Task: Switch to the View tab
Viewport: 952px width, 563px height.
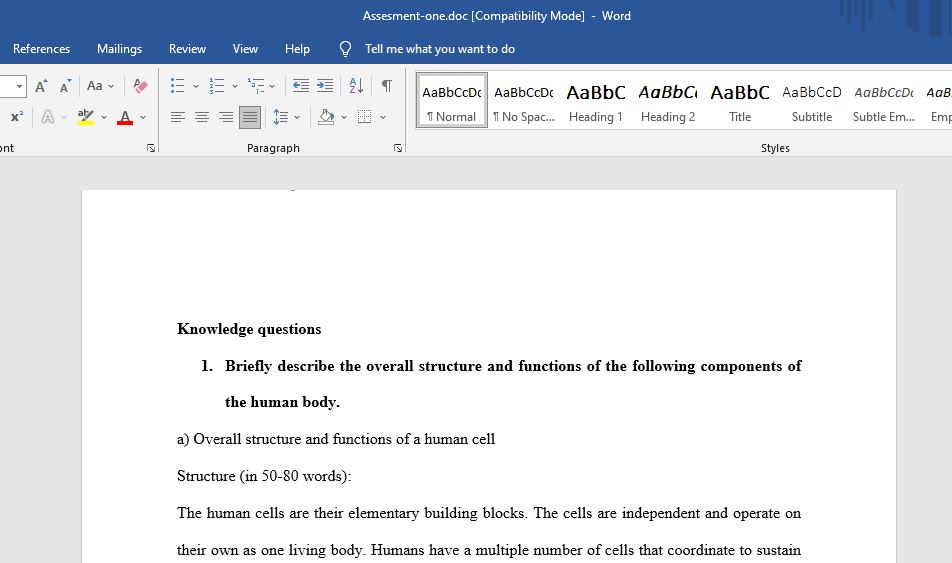Action: tap(245, 49)
